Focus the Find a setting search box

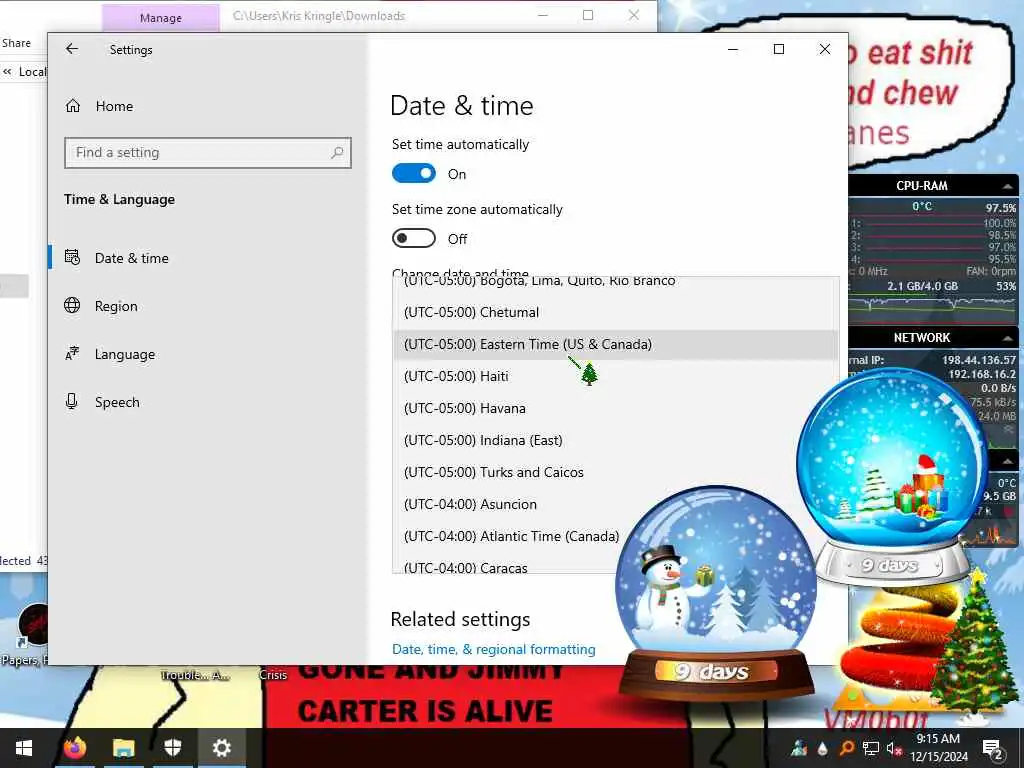tap(208, 153)
